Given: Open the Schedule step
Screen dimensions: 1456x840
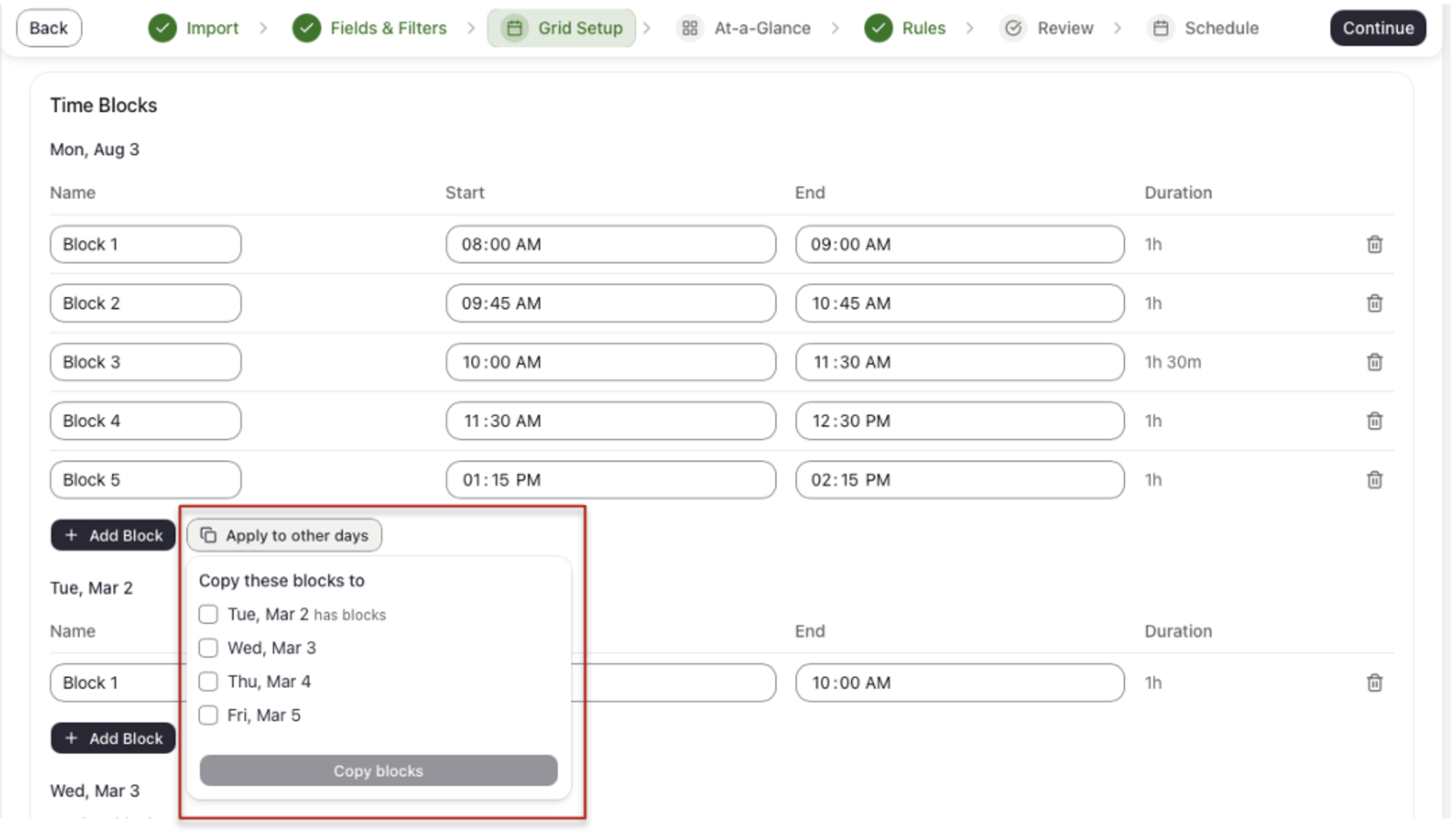Looking at the screenshot, I should coord(1203,28).
